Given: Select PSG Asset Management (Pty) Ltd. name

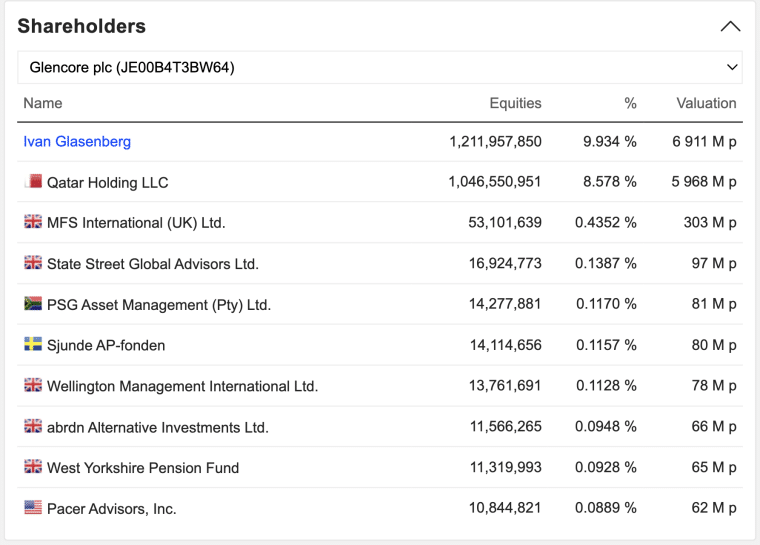Looking at the screenshot, I should click(159, 305).
